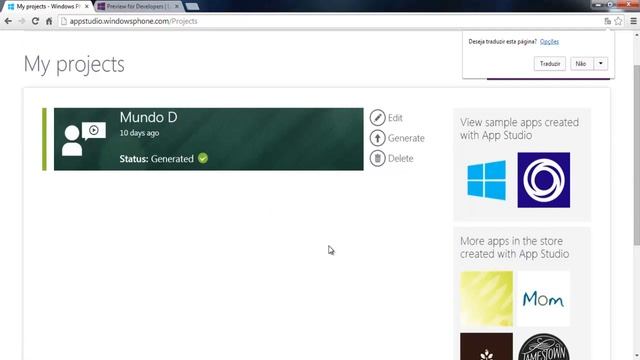Screen dimensions: 640x360
Task: Click the Mundo D project icon
Action: pos(84,139)
